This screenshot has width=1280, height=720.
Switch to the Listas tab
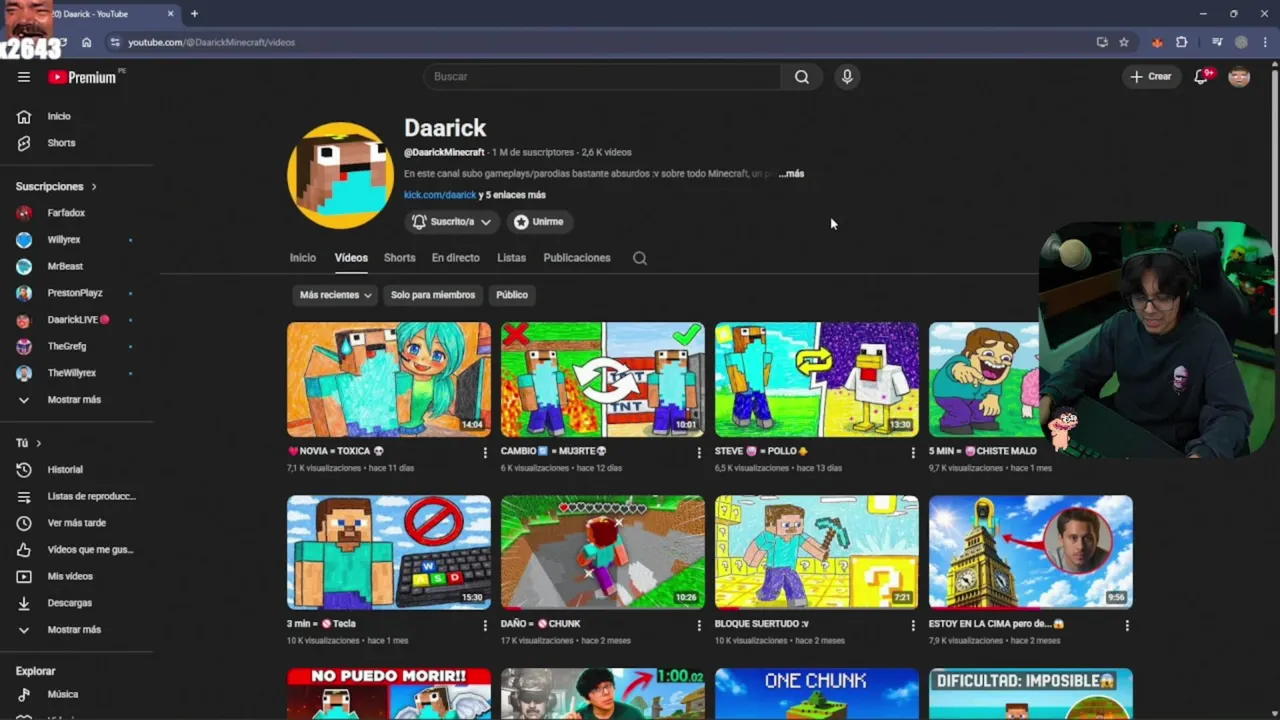point(511,258)
